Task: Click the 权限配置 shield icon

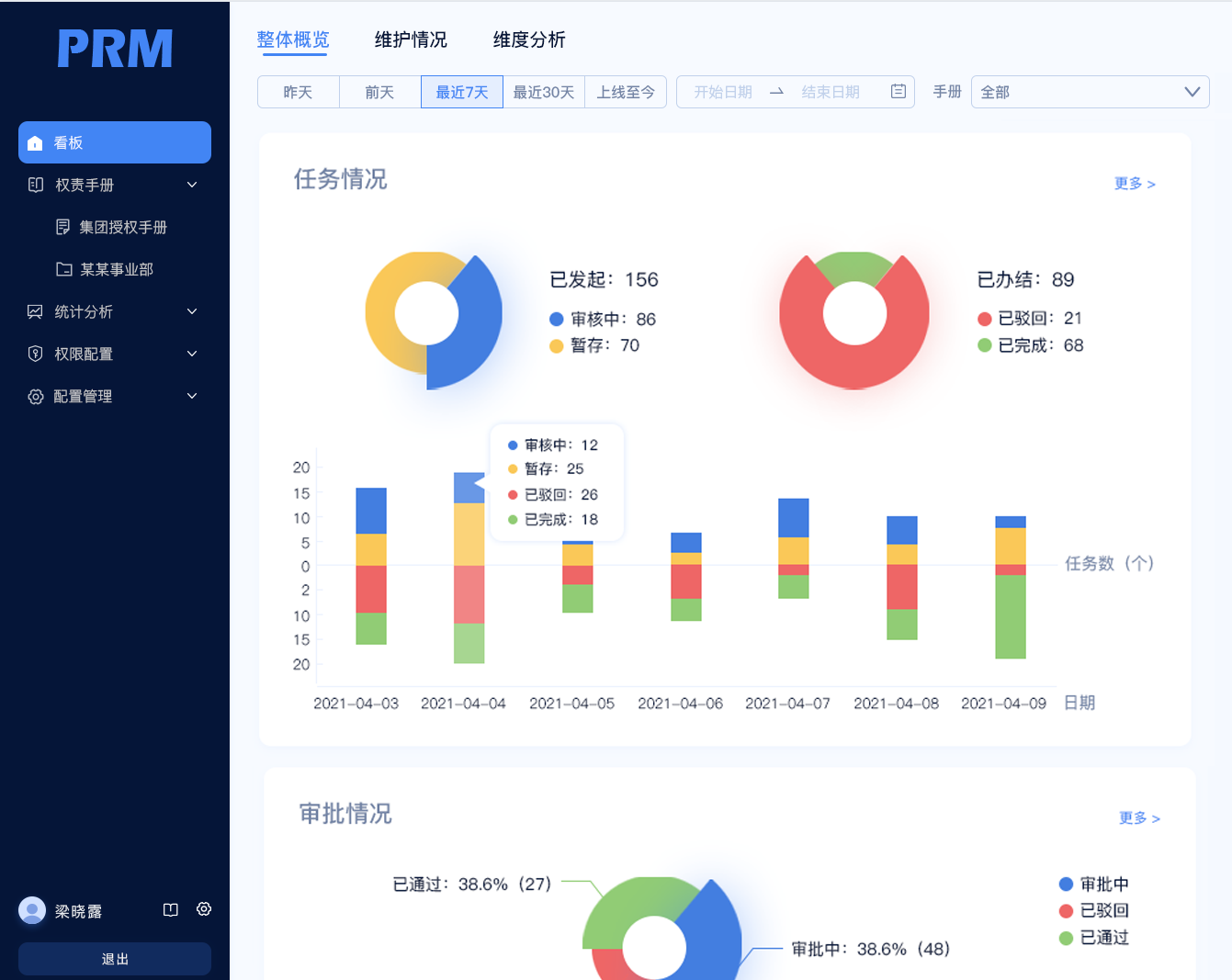Action: pyautogui.click(x=35, y=354)
